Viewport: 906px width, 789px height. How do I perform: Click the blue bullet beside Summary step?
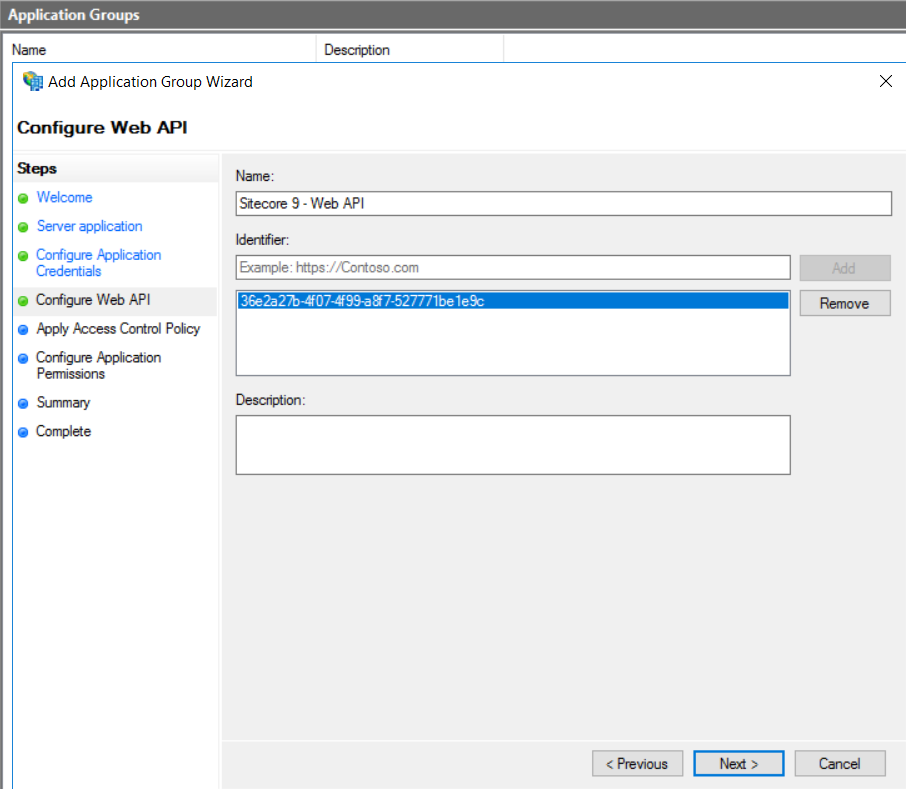pos(23,403)
